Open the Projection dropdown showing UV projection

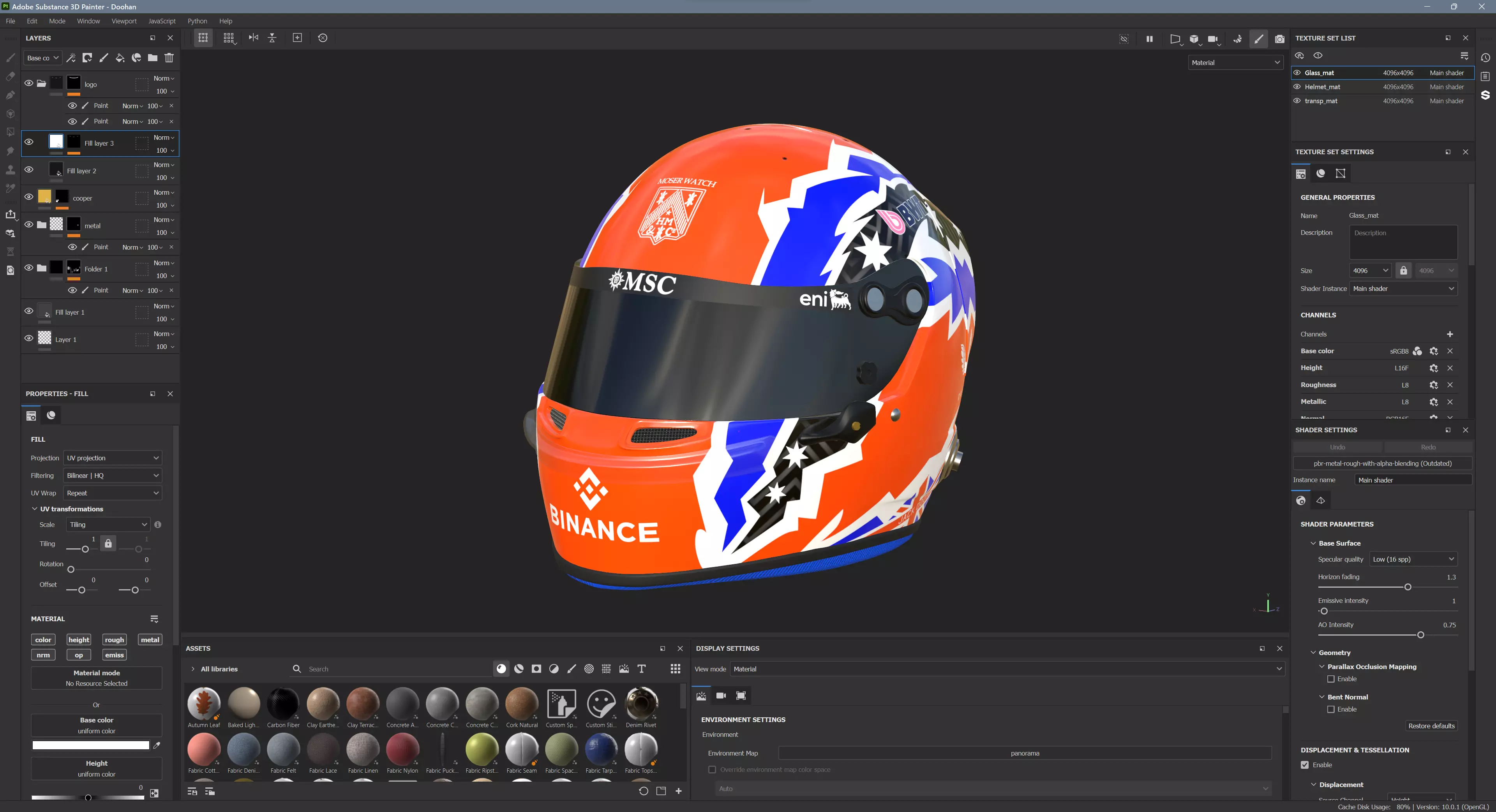click(x=113, y=458)
